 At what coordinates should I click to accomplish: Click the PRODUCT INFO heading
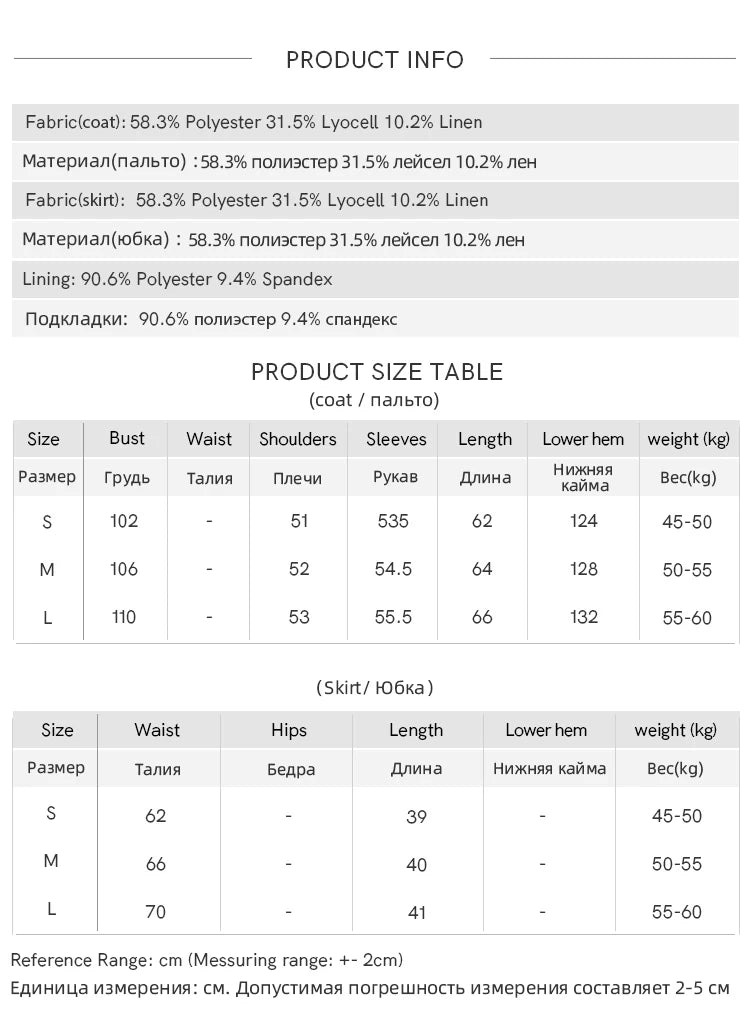pyautogui.click(x=375, y=60)
